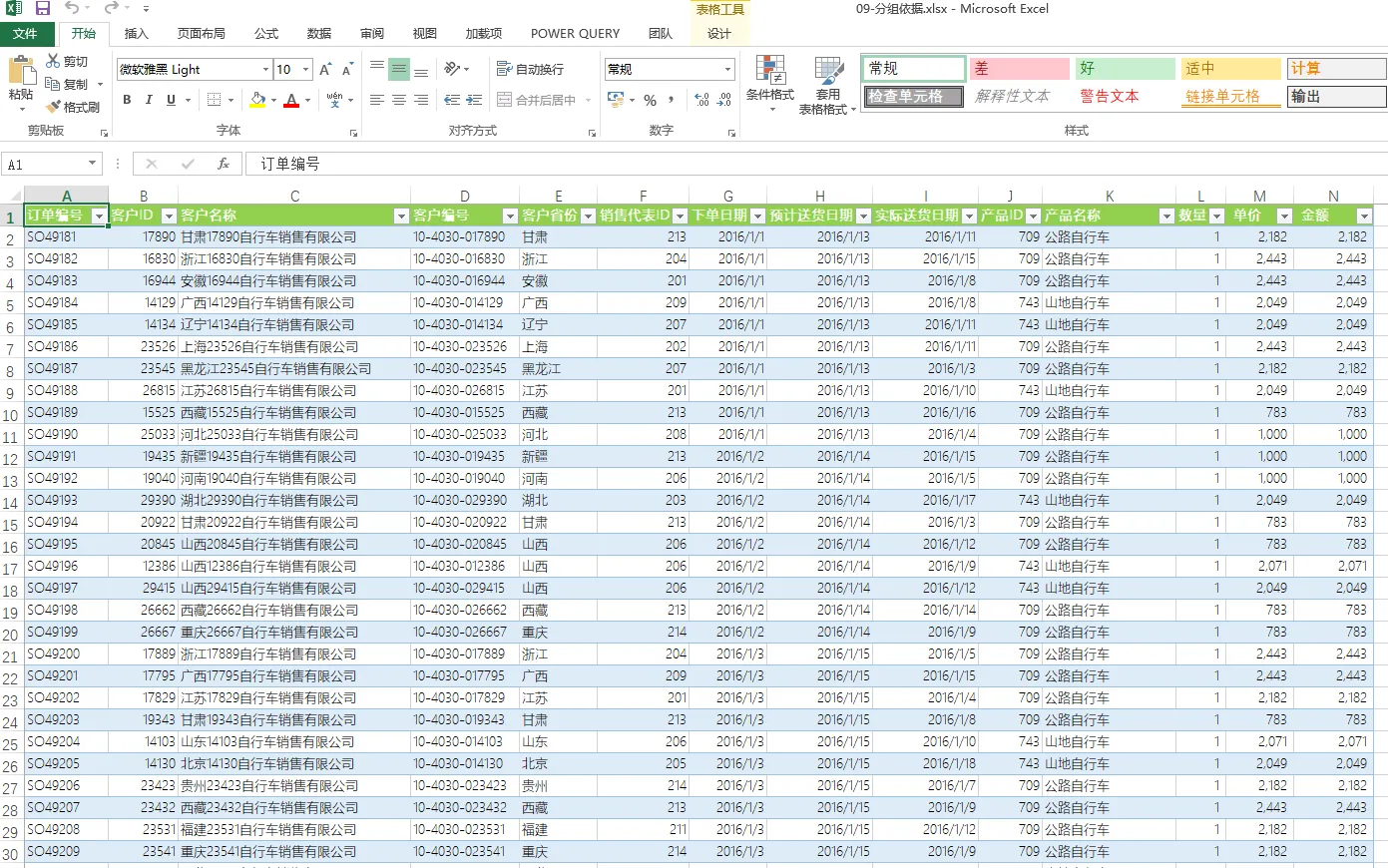Click the Select All corner triangle
This screenshot has width=1388, height=868.
14,196
